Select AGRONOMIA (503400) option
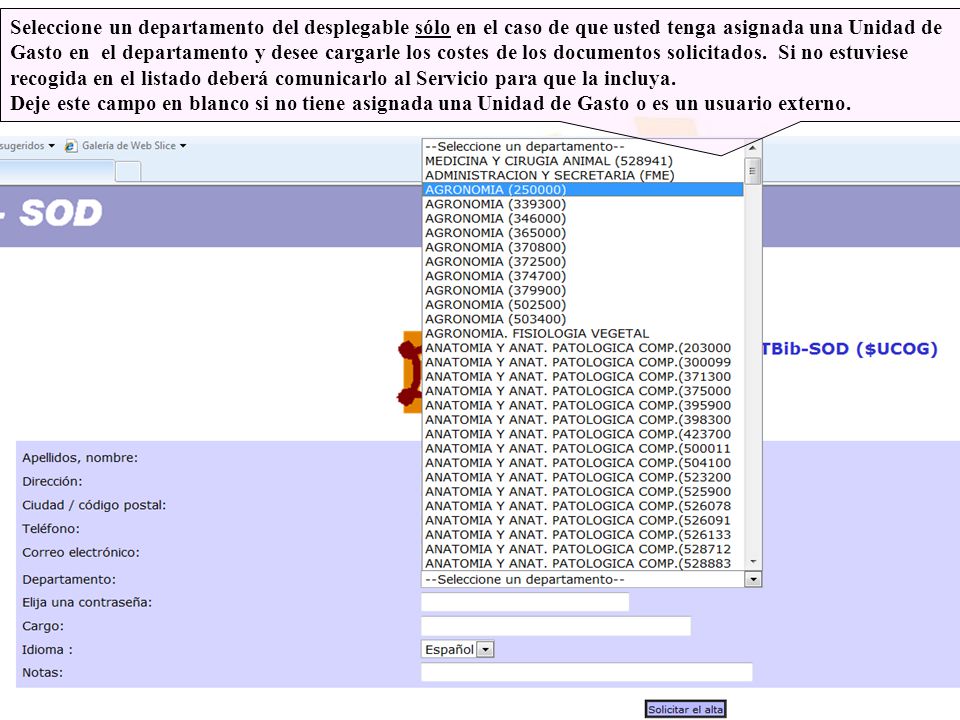The height and width of the screenshot is (720, 960). pyautogui.click(x=583, y=319)
